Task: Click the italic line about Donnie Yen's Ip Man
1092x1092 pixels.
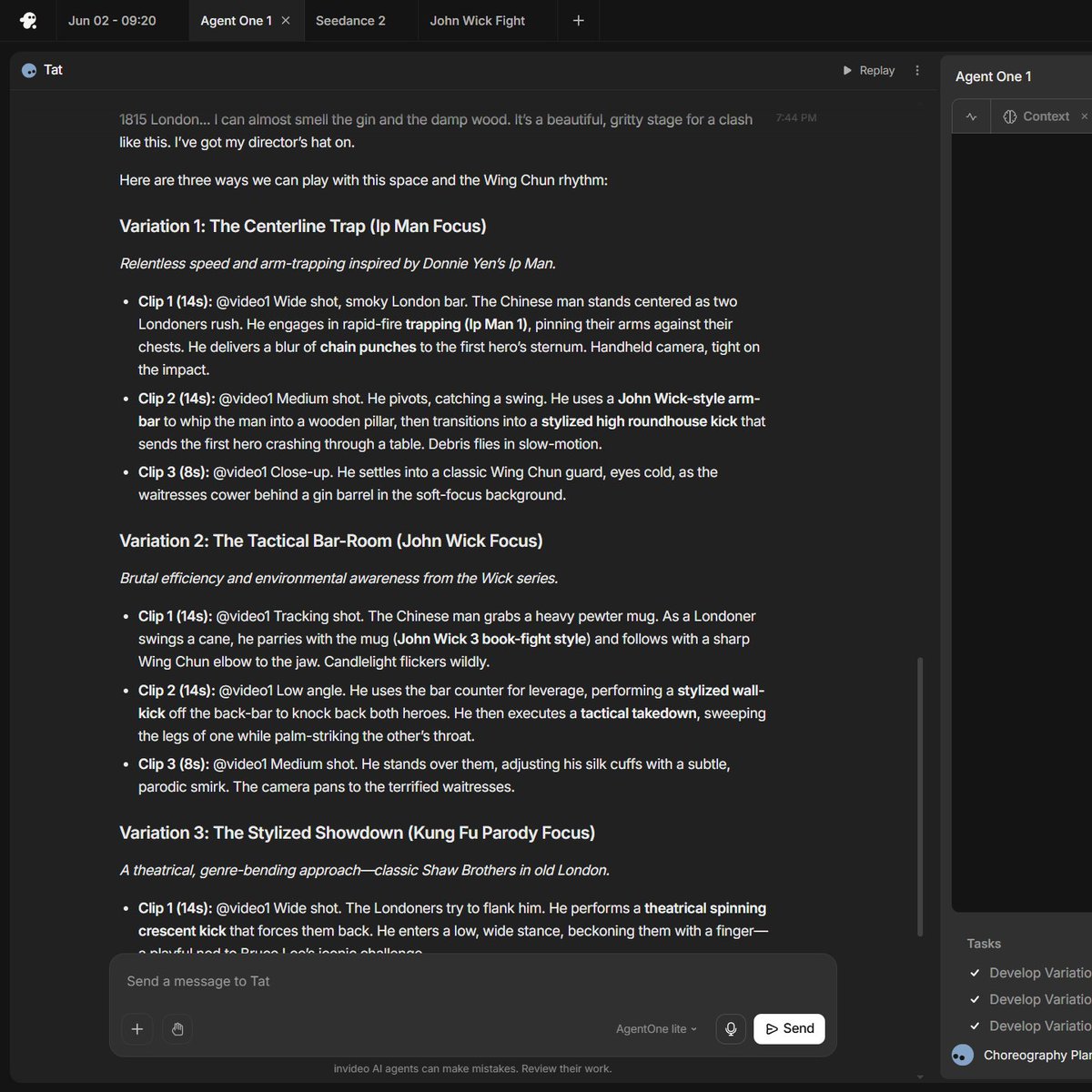Action: point(338,264)
